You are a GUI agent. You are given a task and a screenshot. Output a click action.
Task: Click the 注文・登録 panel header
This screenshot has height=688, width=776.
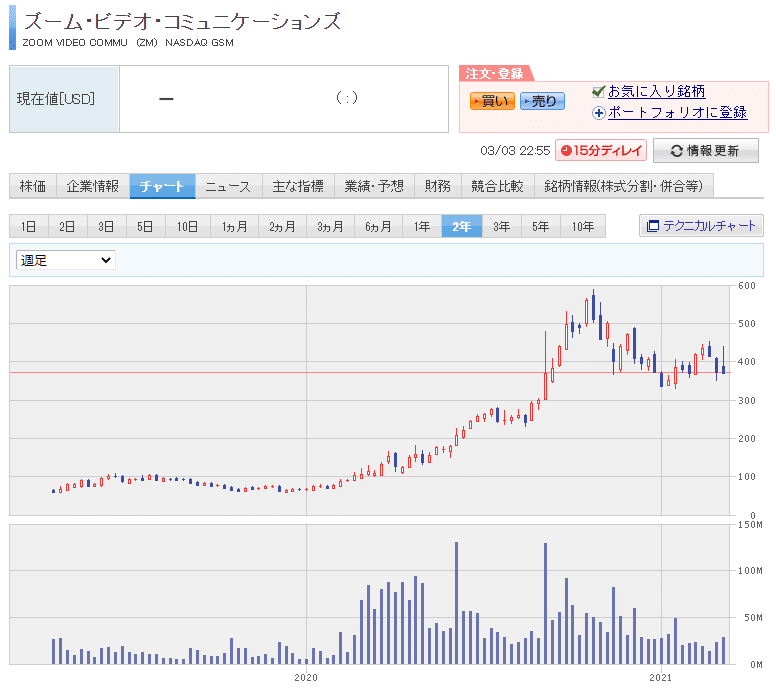[495, 73]
